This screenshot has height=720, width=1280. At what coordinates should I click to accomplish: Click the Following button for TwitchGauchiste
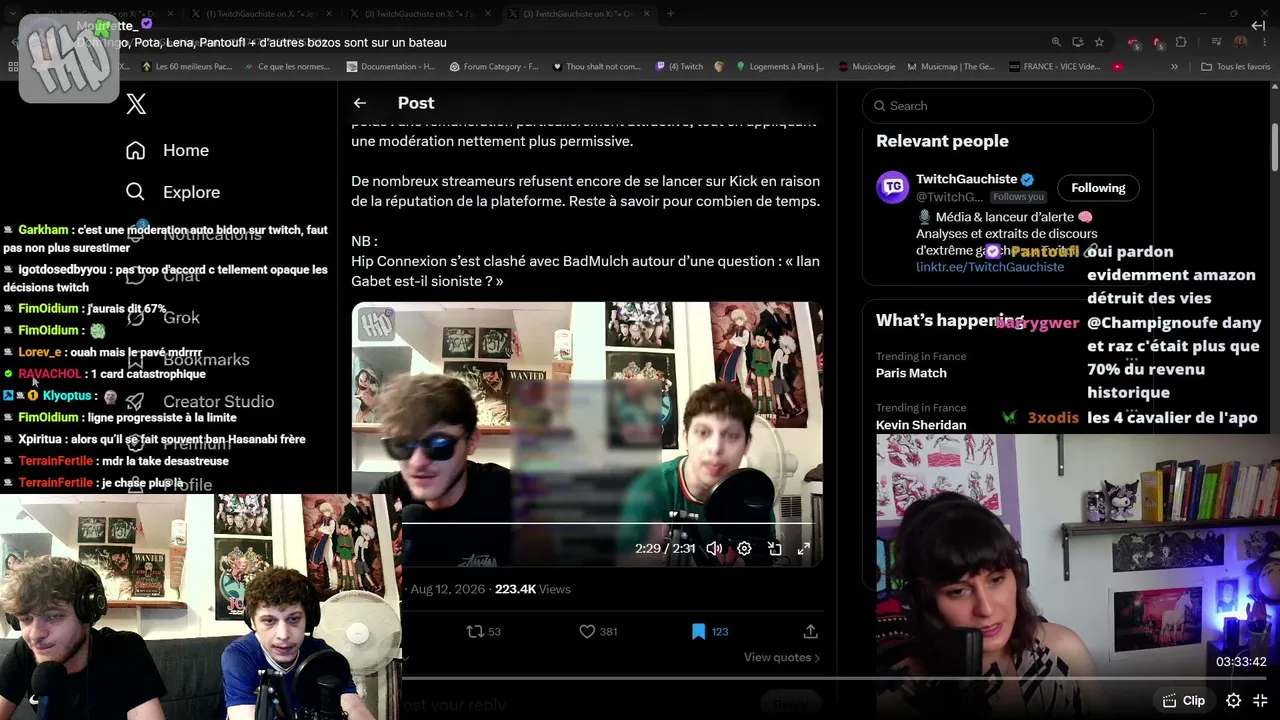point(1098,188)
